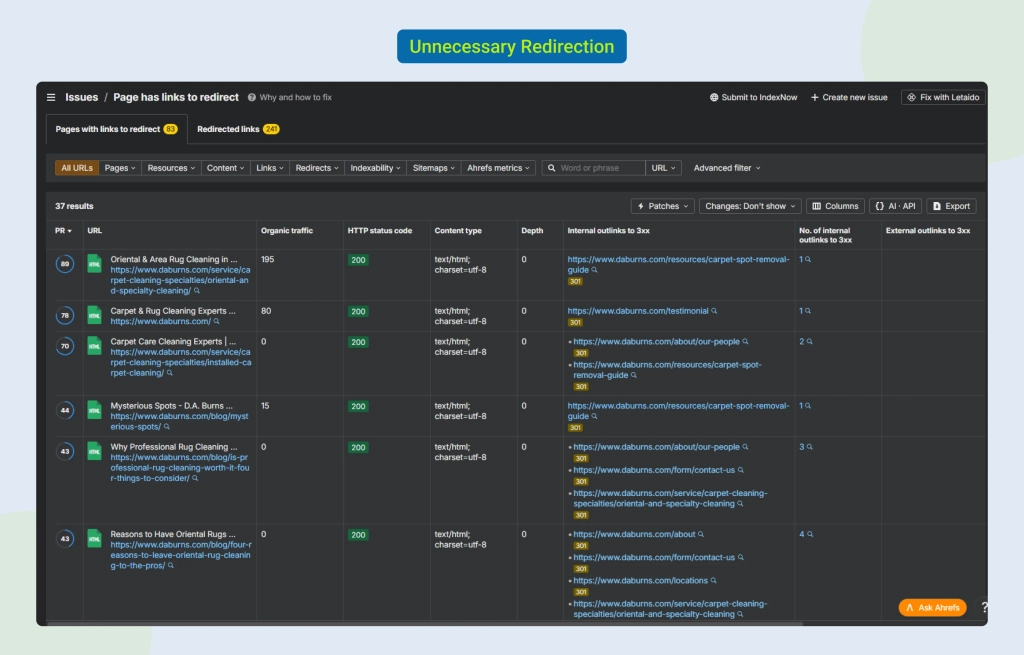1024x655 pixels.
Task: Click the HTML file icon for Reasons to Have Oriental Rugs row
Action: 95,539
